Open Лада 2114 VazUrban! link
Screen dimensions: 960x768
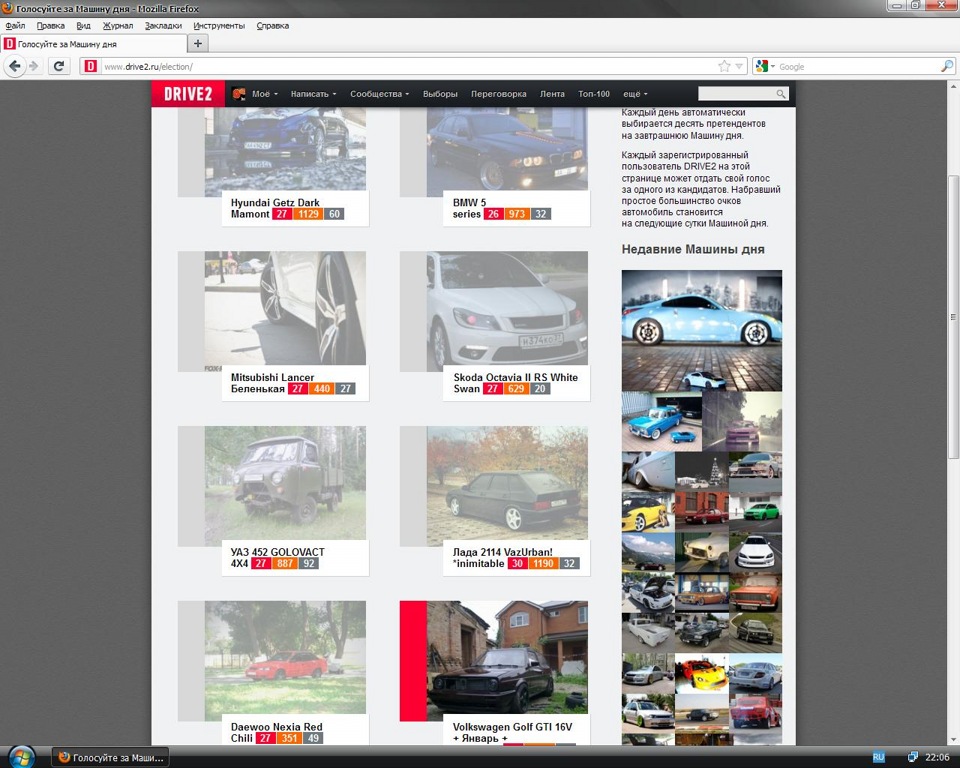click(502, 557)
